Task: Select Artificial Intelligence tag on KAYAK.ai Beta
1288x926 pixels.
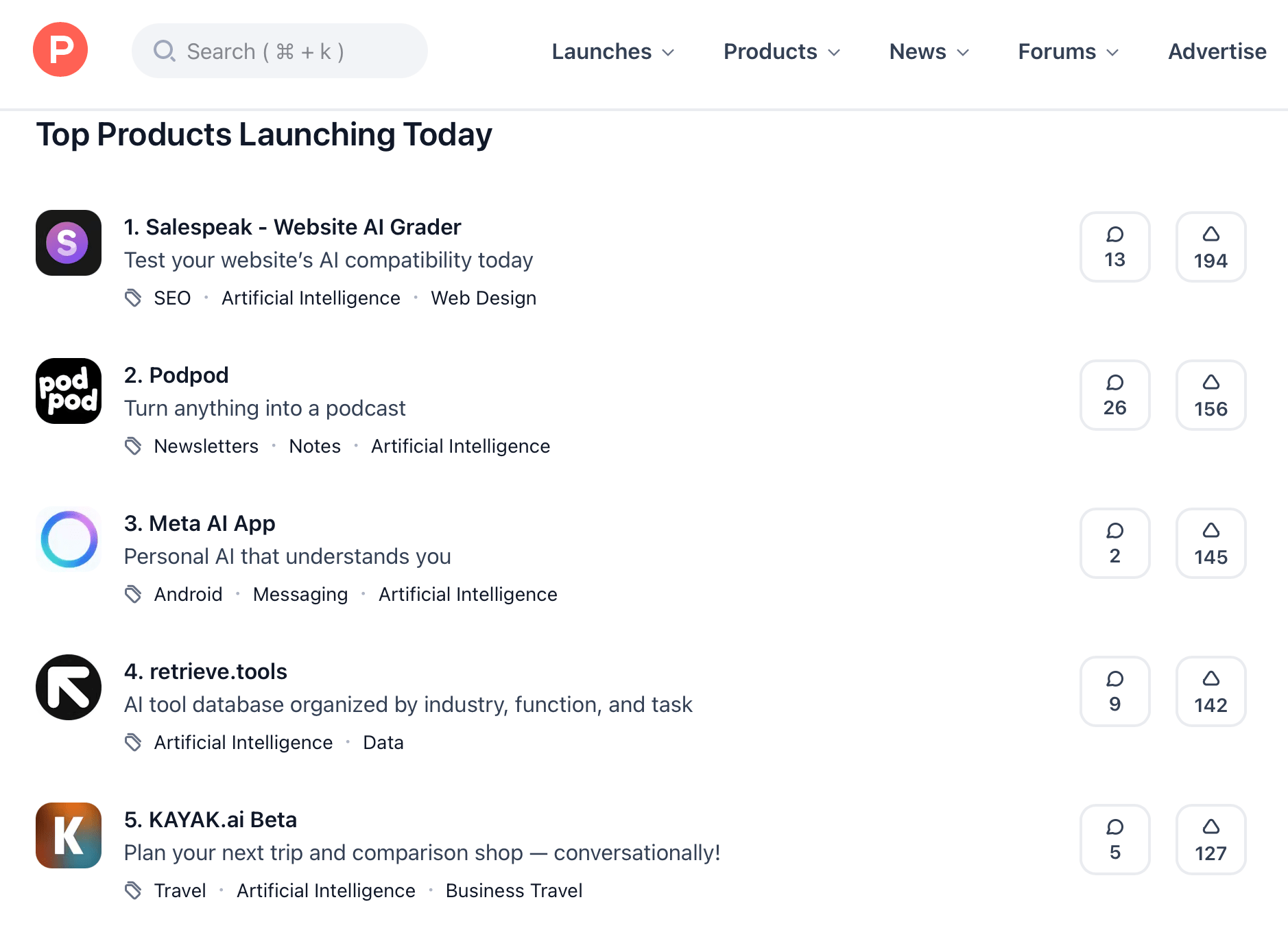Action: (326, 891)
